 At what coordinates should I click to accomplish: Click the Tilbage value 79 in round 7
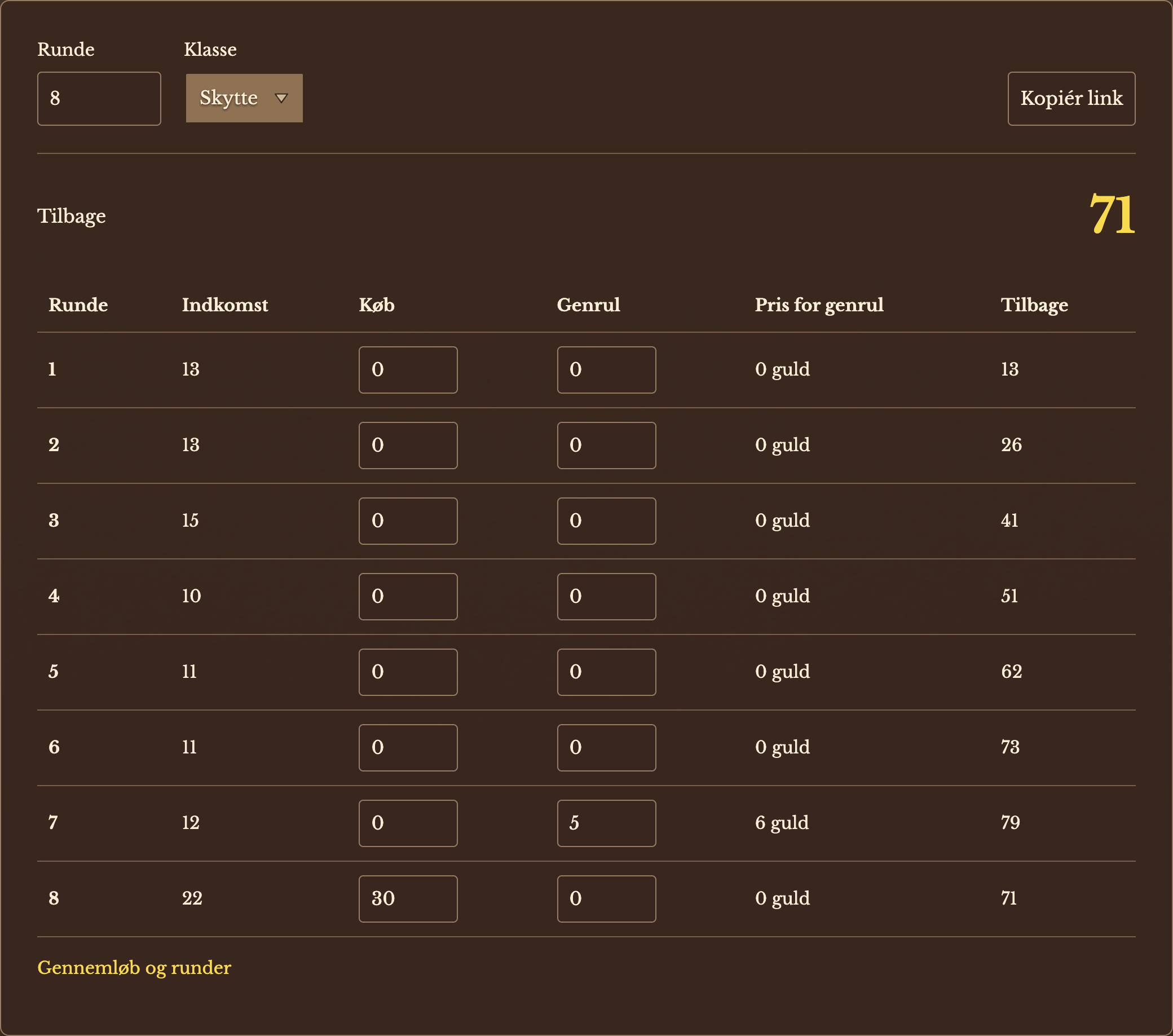(1011, 822)
